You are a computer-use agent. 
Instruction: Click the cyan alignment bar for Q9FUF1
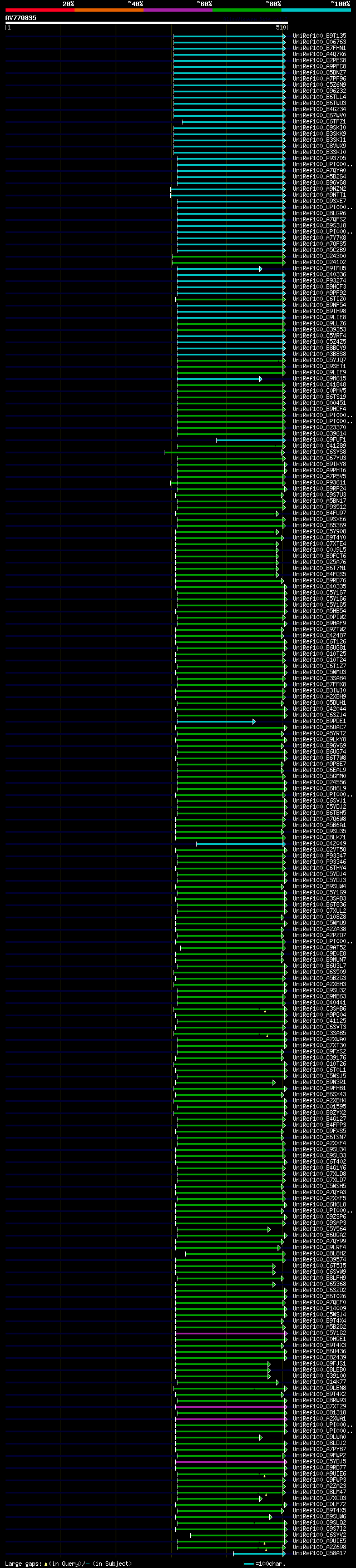pos(251,440)
